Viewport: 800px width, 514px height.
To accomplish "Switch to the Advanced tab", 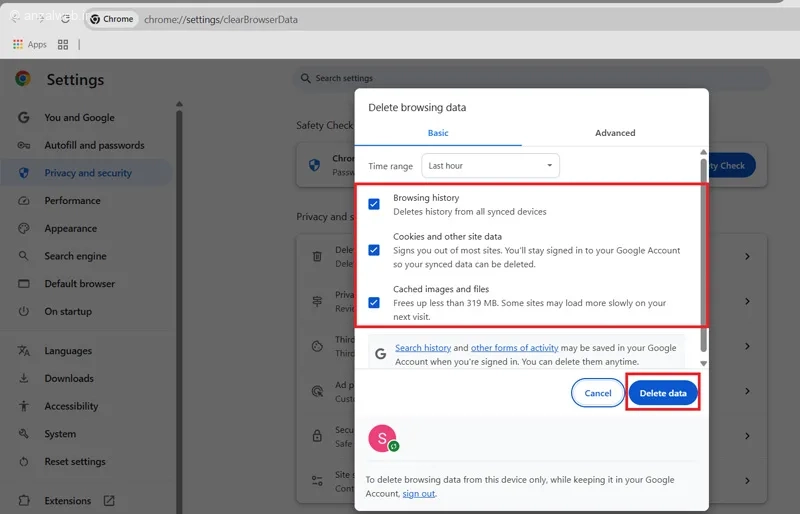I will pyautogui.click(x=615, y=133).
